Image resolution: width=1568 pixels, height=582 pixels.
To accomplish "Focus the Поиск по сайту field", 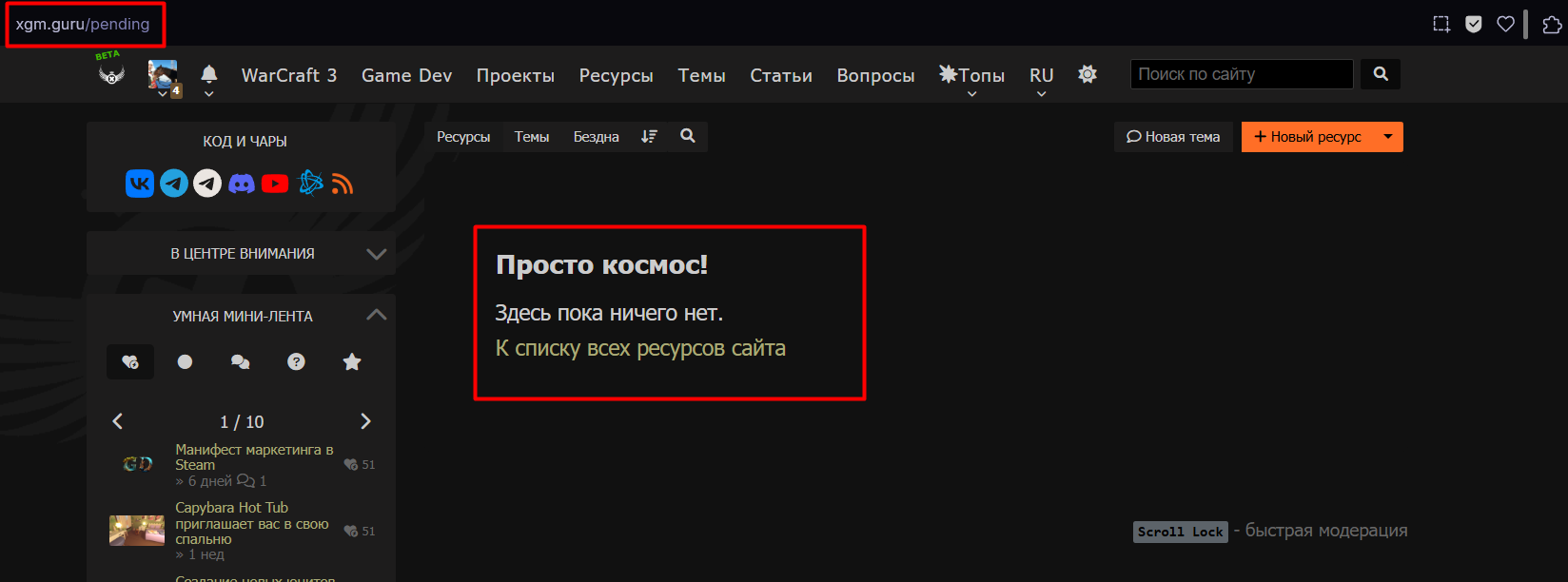I will 1242,74.
